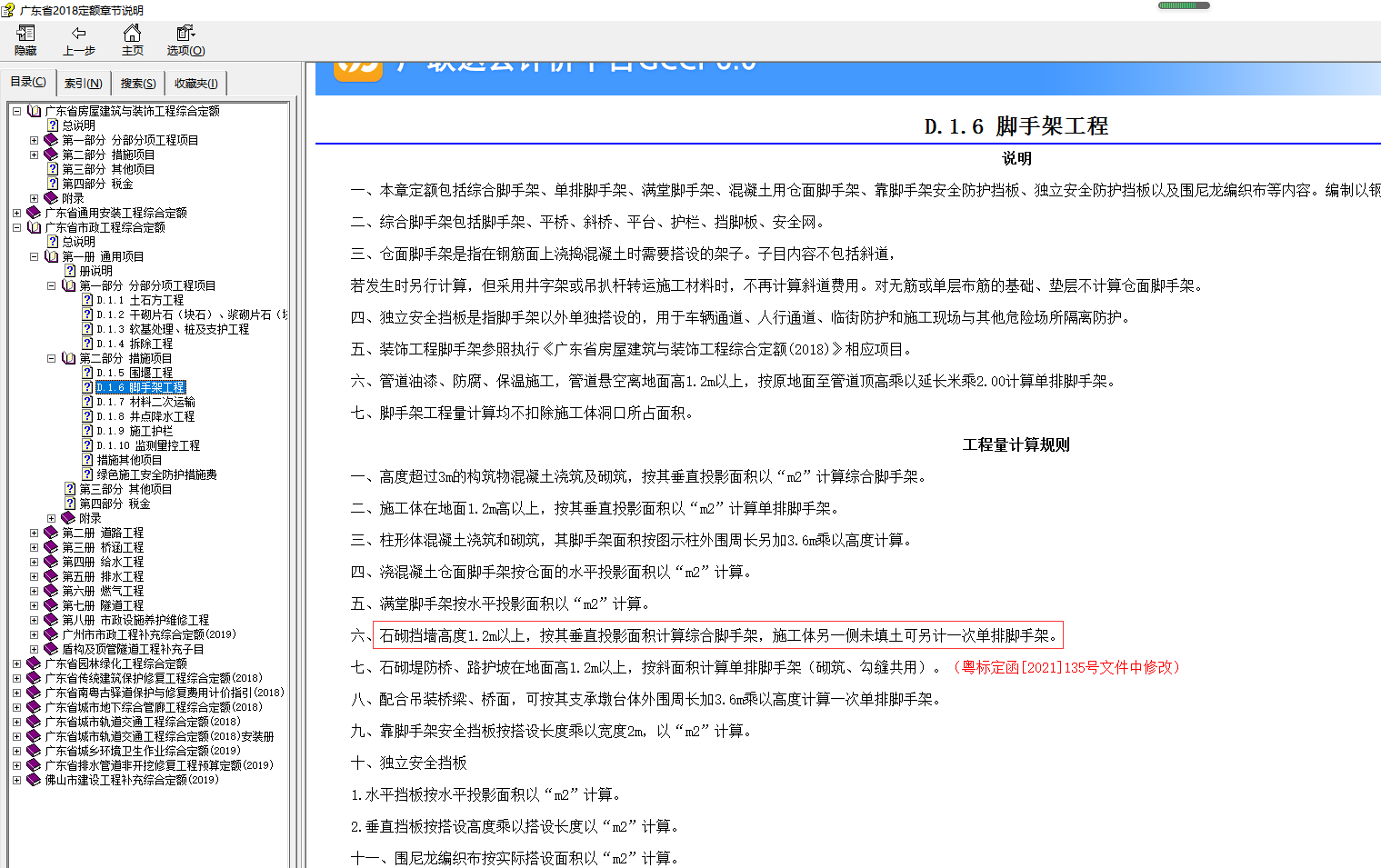Image resolution: width=1381 pixels, height=868 pixels.
Task: Expand the 第六册 燃气工程 node
Action: 34,591
